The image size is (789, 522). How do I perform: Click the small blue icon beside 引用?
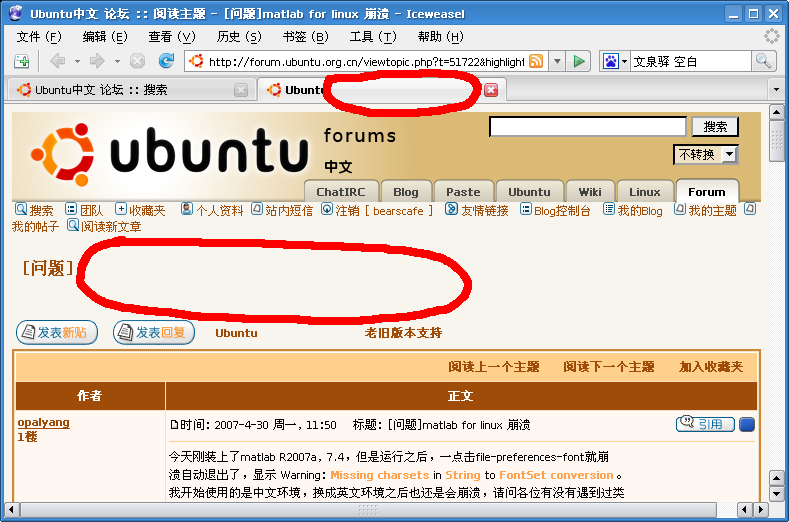pos(747,424)
